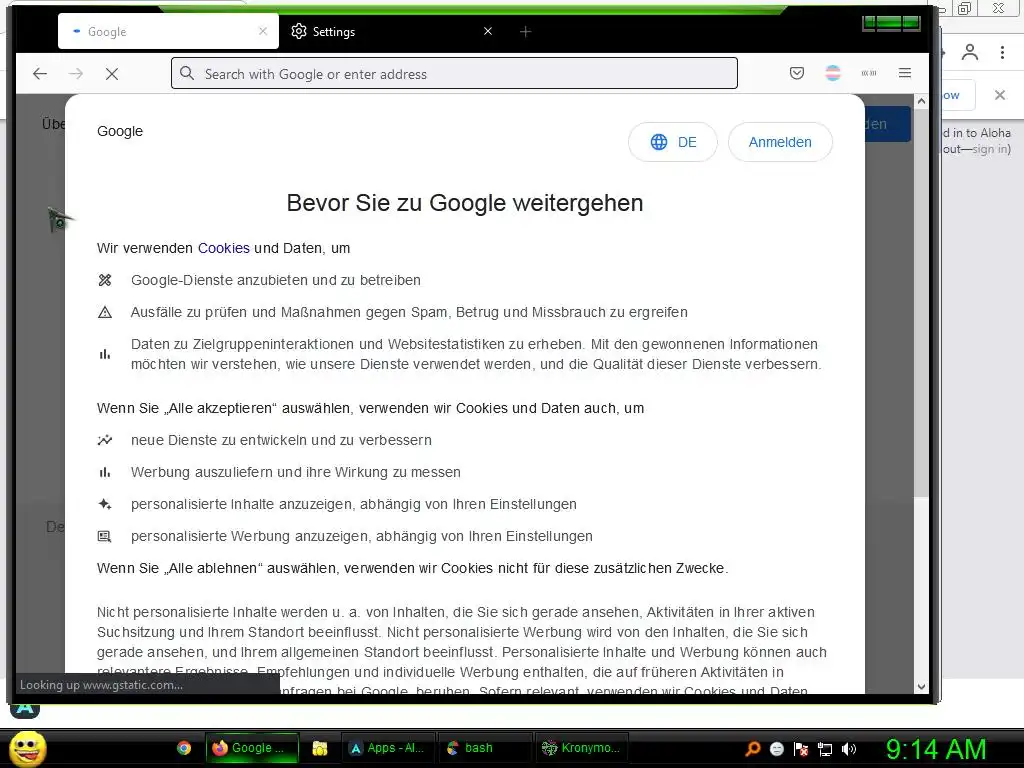The height and width of the screenshot is (768, 1024).
Task: Click the volume speaker tray icon
Action: 849,749
